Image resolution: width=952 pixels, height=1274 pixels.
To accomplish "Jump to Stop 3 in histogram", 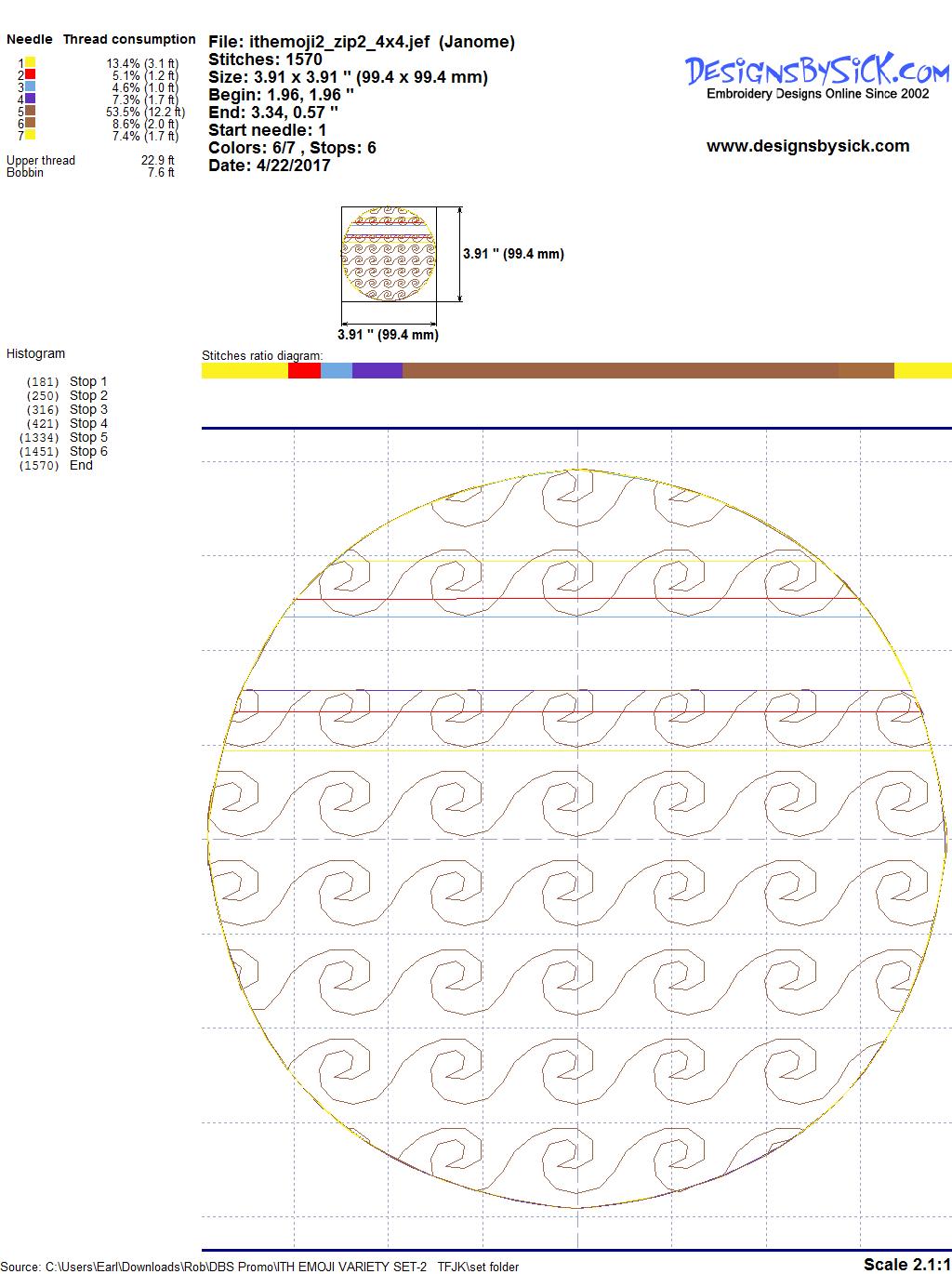I will point(88,409).
